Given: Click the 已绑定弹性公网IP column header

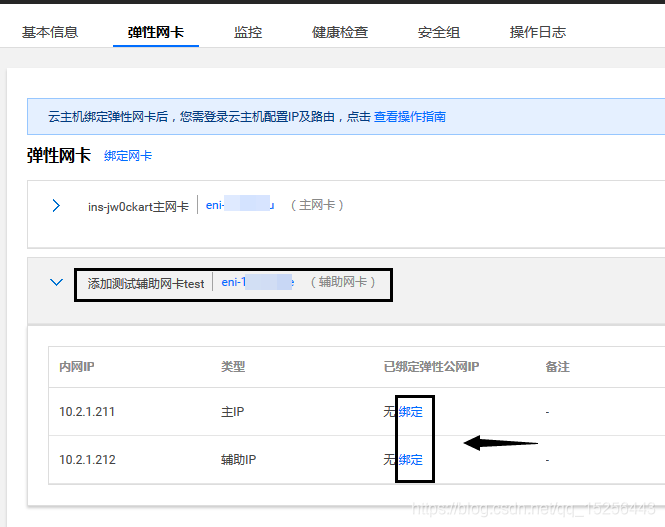Looking at the screenshot, I should point(431,367).
